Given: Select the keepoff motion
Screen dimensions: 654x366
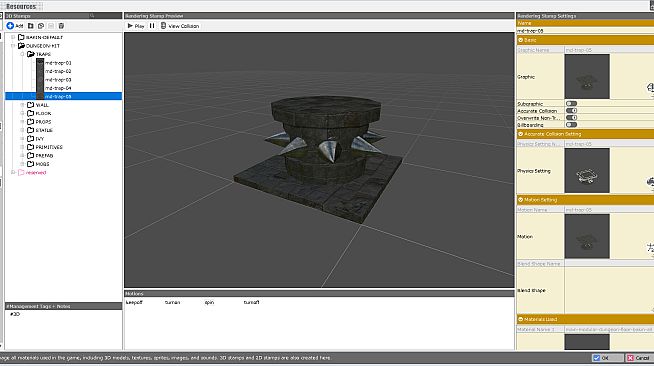Looking at the screenshot, I should [x=134, y=302].
